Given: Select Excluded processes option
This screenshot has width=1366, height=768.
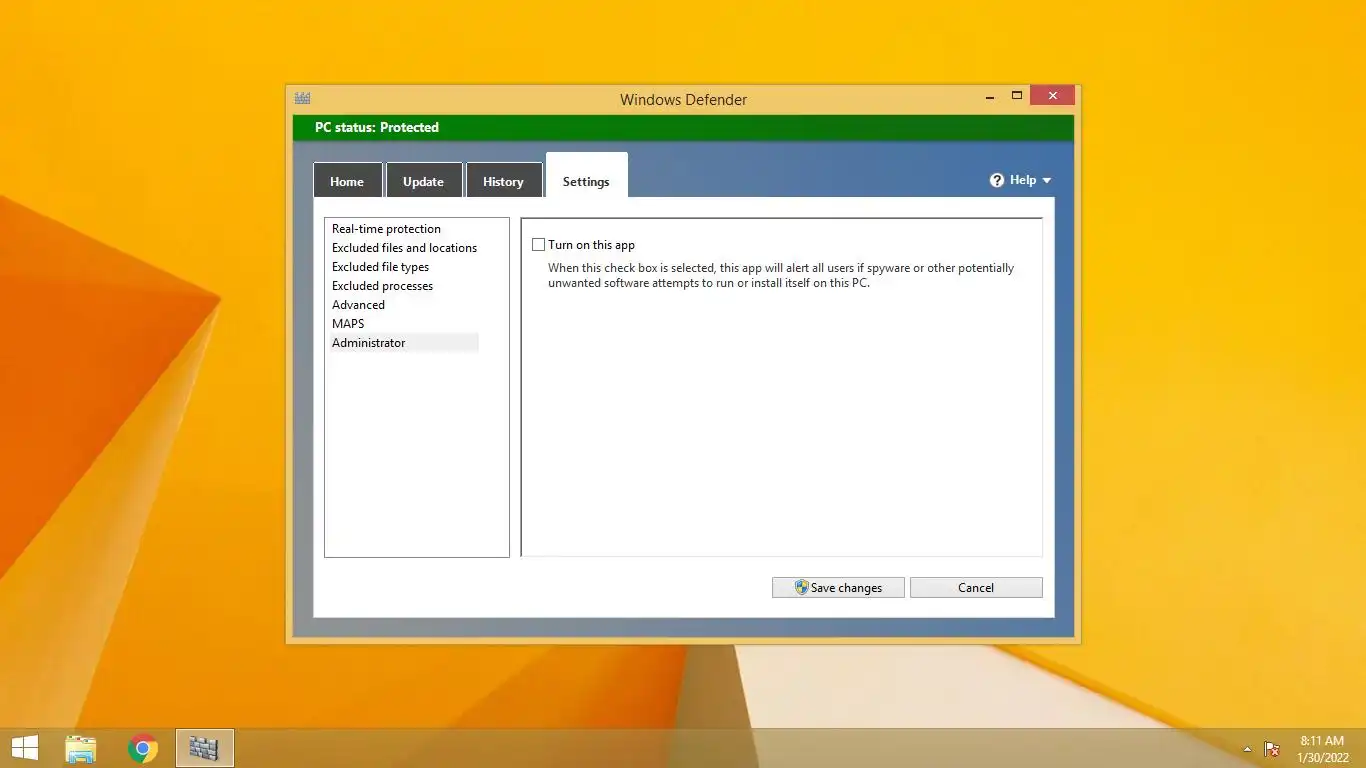Looking at the screenshot, I should pyautogui.click(x=405, y=286).
